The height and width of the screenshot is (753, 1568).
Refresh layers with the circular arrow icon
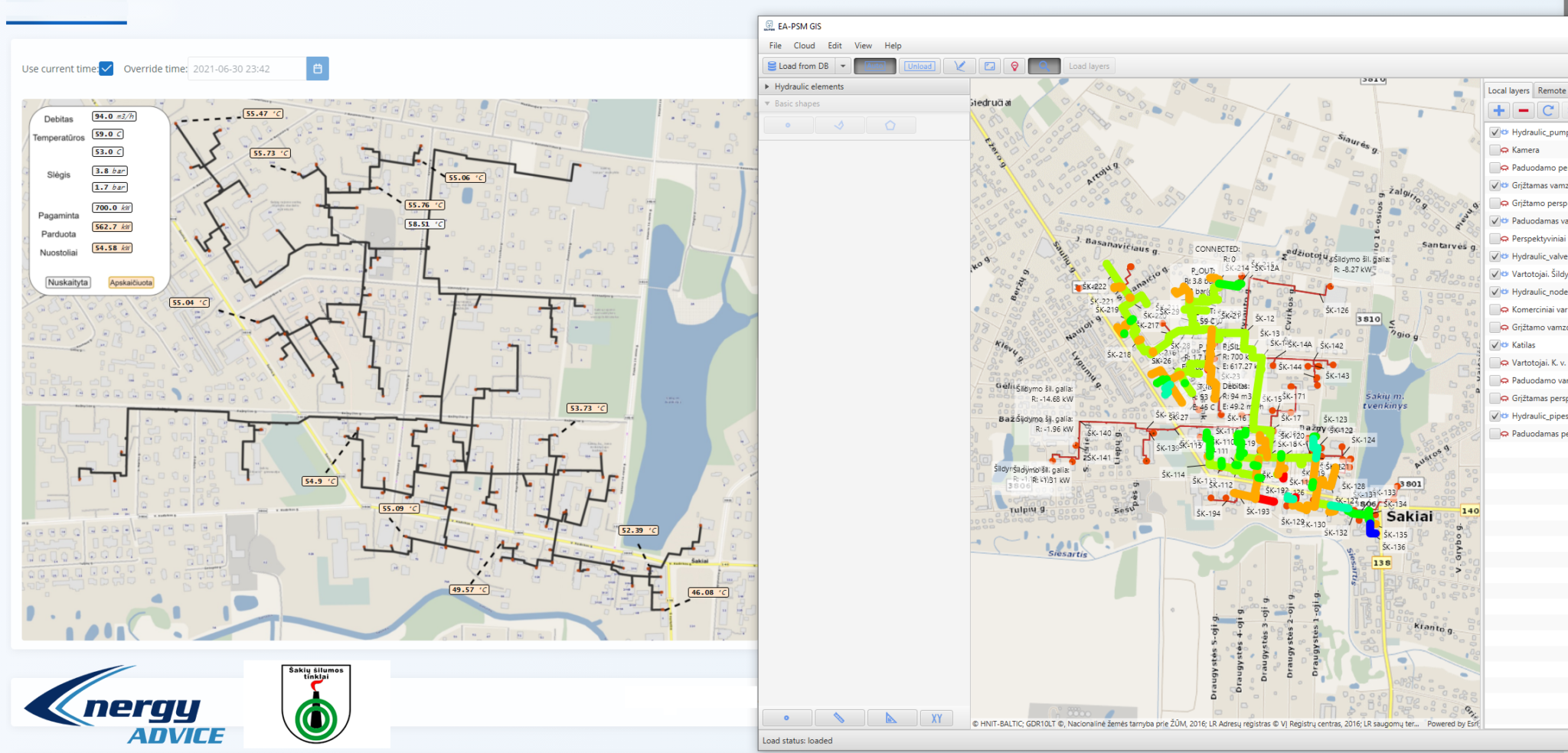click(1548, 110)
